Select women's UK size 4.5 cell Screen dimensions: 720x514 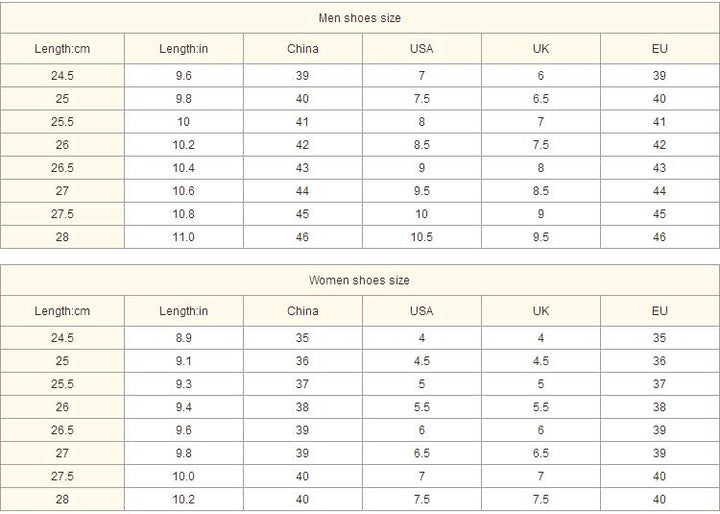click(x=541, y=361)
